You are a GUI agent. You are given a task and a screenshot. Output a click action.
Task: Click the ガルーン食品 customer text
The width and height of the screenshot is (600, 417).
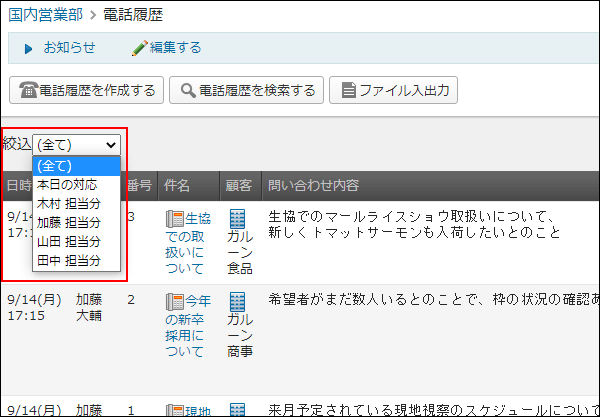pos(240,253)
